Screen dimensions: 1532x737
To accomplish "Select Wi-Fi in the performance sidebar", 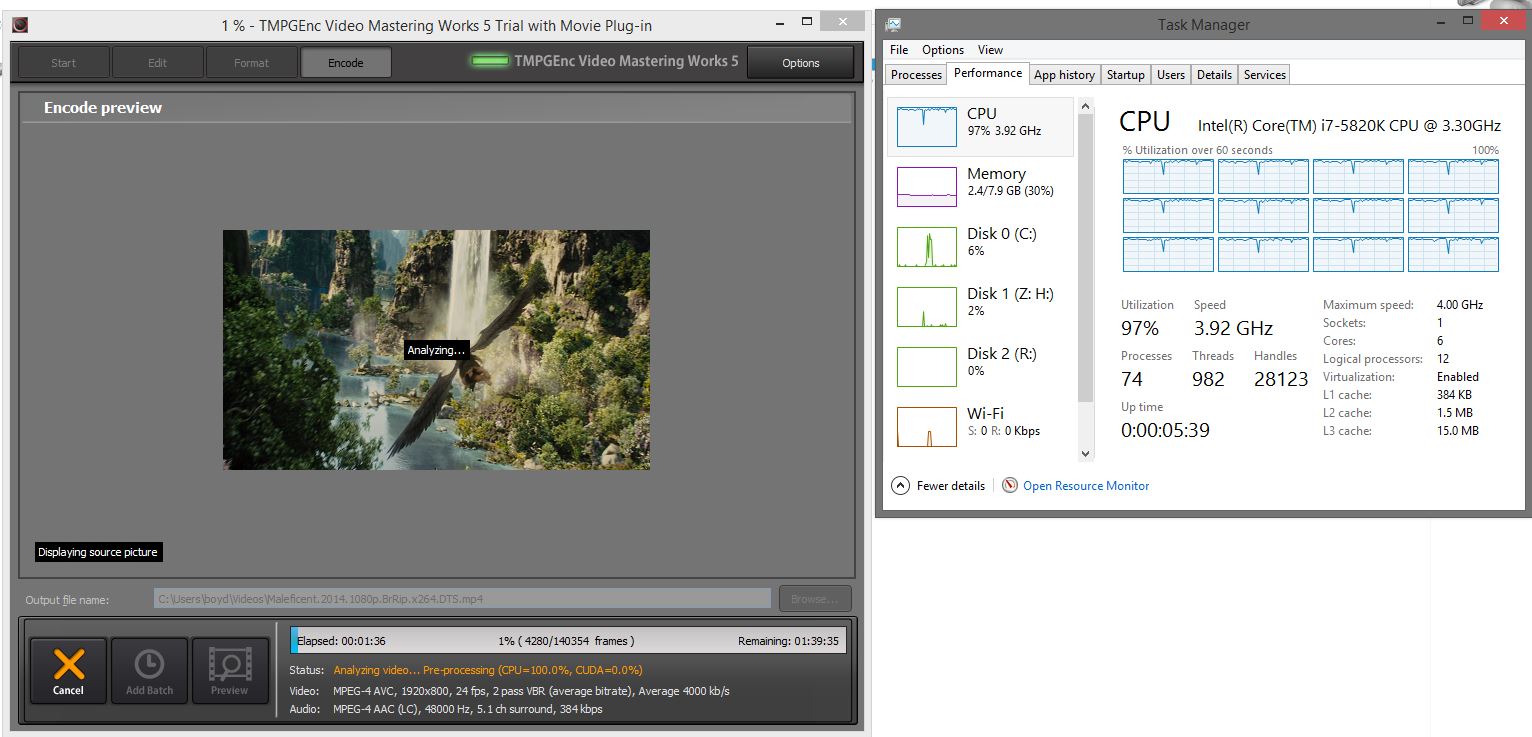I will pos(980,427).
